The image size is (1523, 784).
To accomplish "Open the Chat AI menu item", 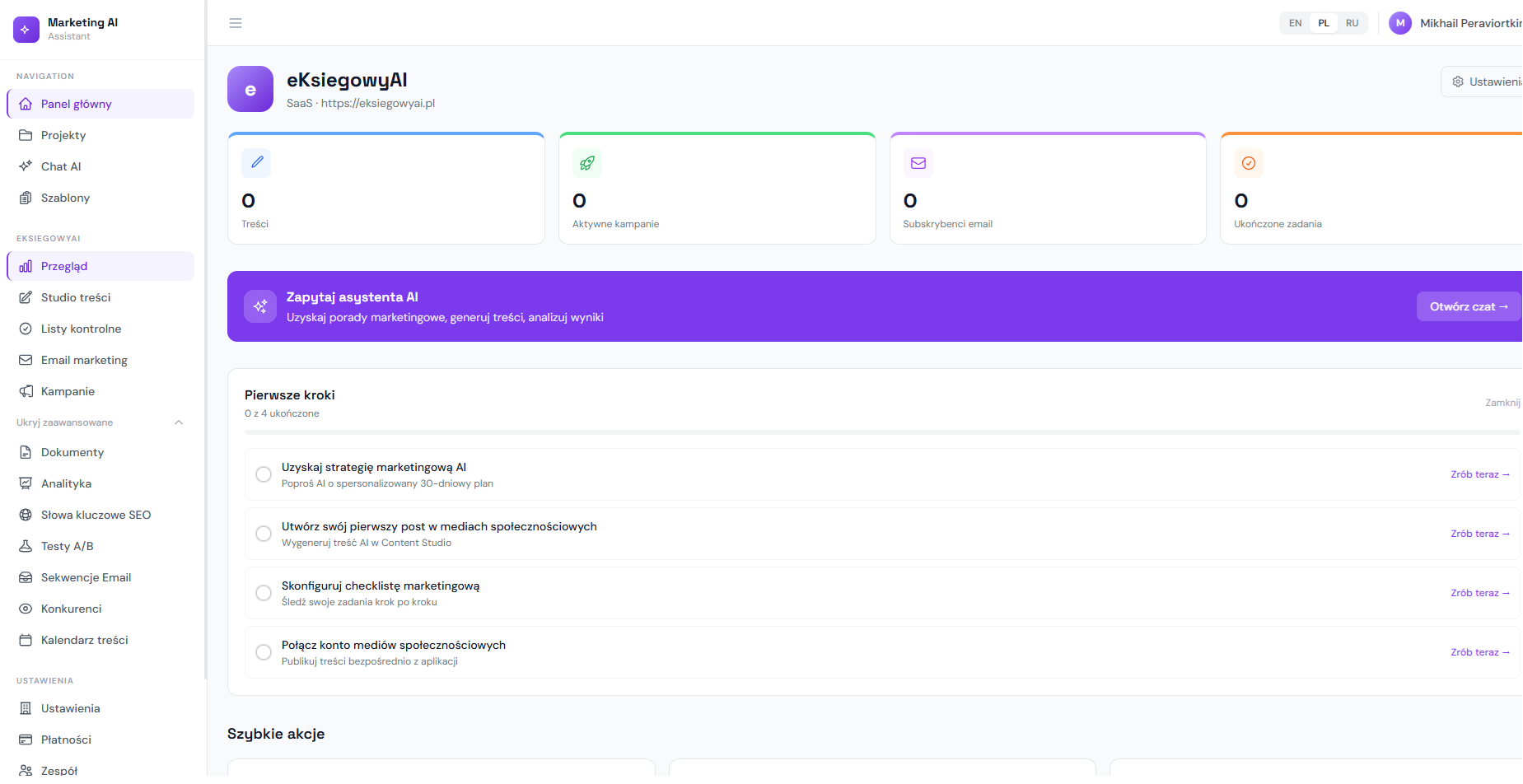I will (100, 166).
